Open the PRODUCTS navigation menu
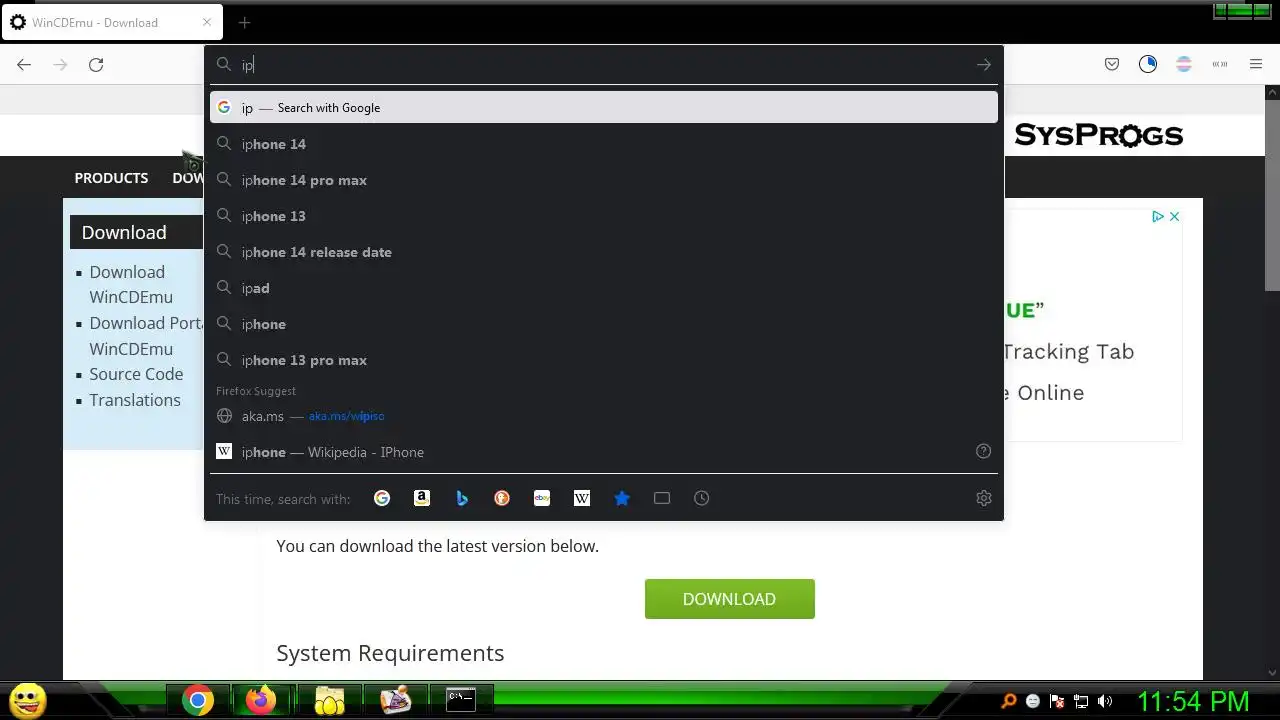1280x720 pixels. pyautogui.click(x=111, y=178)
